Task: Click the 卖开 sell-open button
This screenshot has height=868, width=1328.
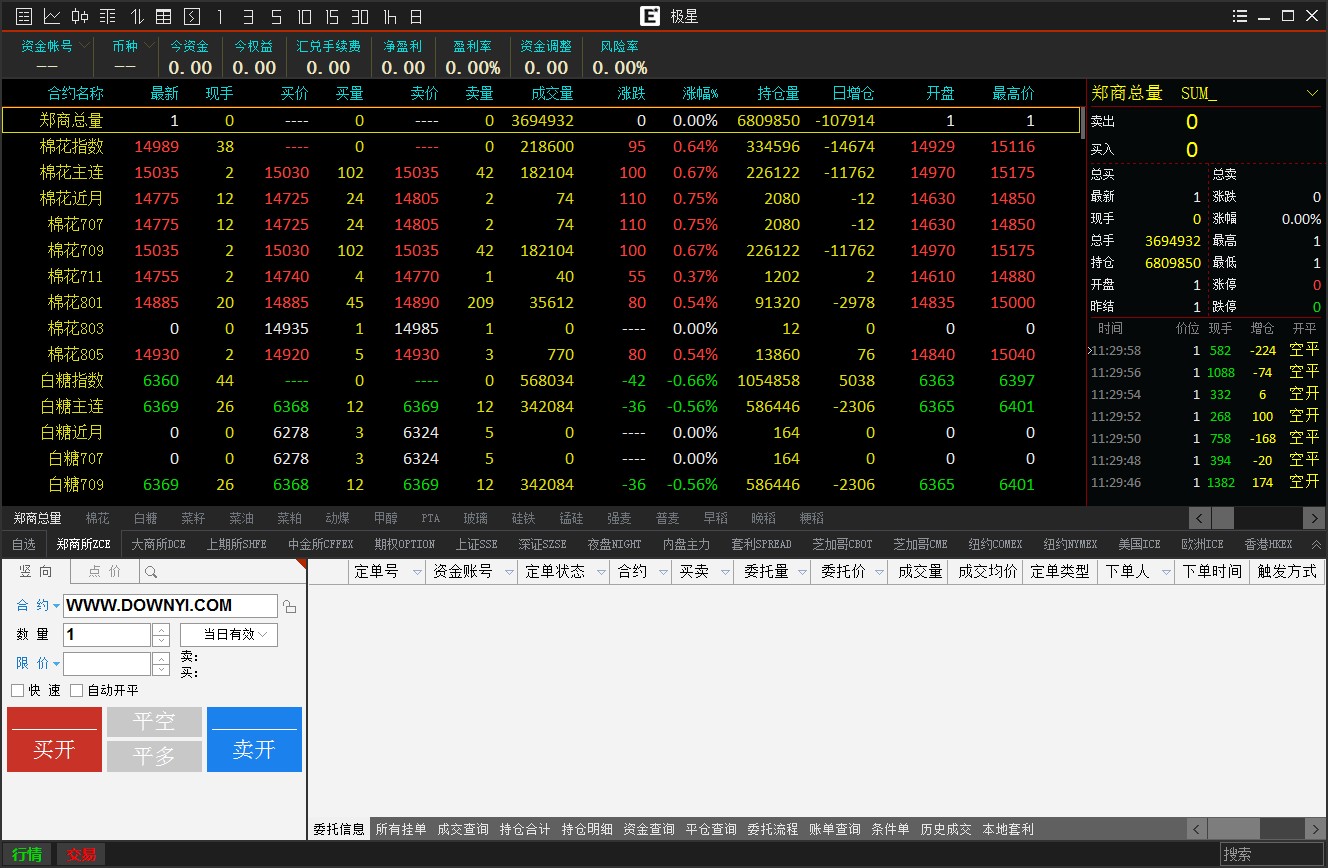Action: 254,739
